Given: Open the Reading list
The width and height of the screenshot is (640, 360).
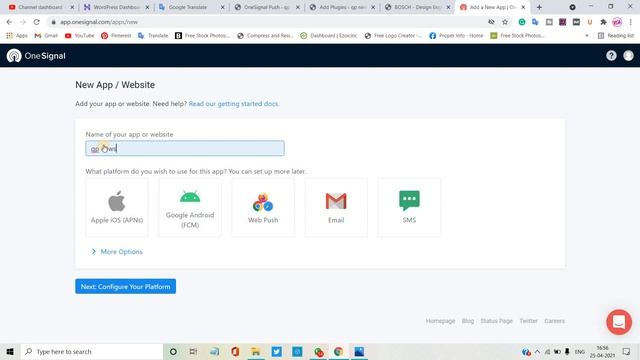Looking at the screenshot, I should [x=616, y=36].
